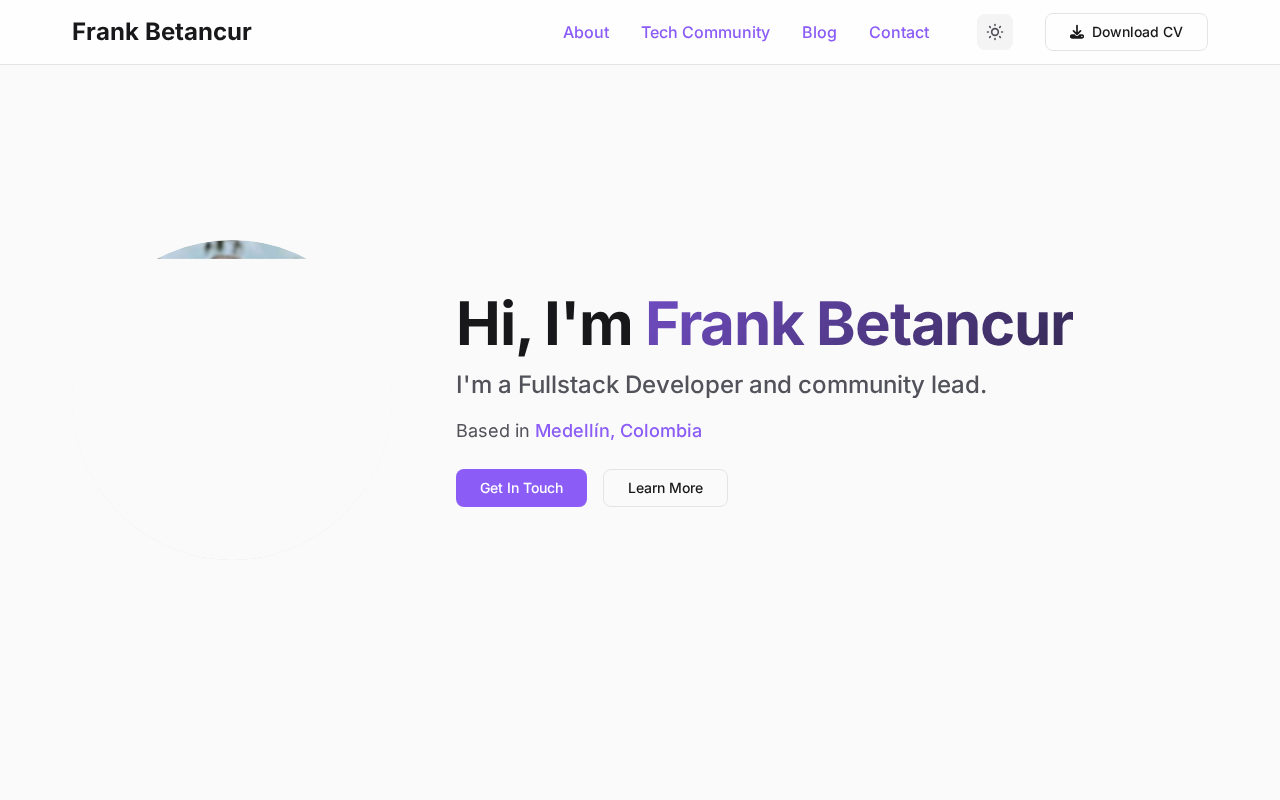The image size is (1280, 800).
Task: Click the Download CV button
Action: (1126, 32)
